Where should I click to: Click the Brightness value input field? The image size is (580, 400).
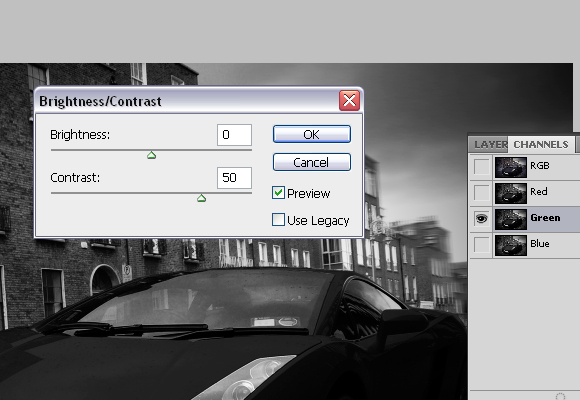point(235,135)
